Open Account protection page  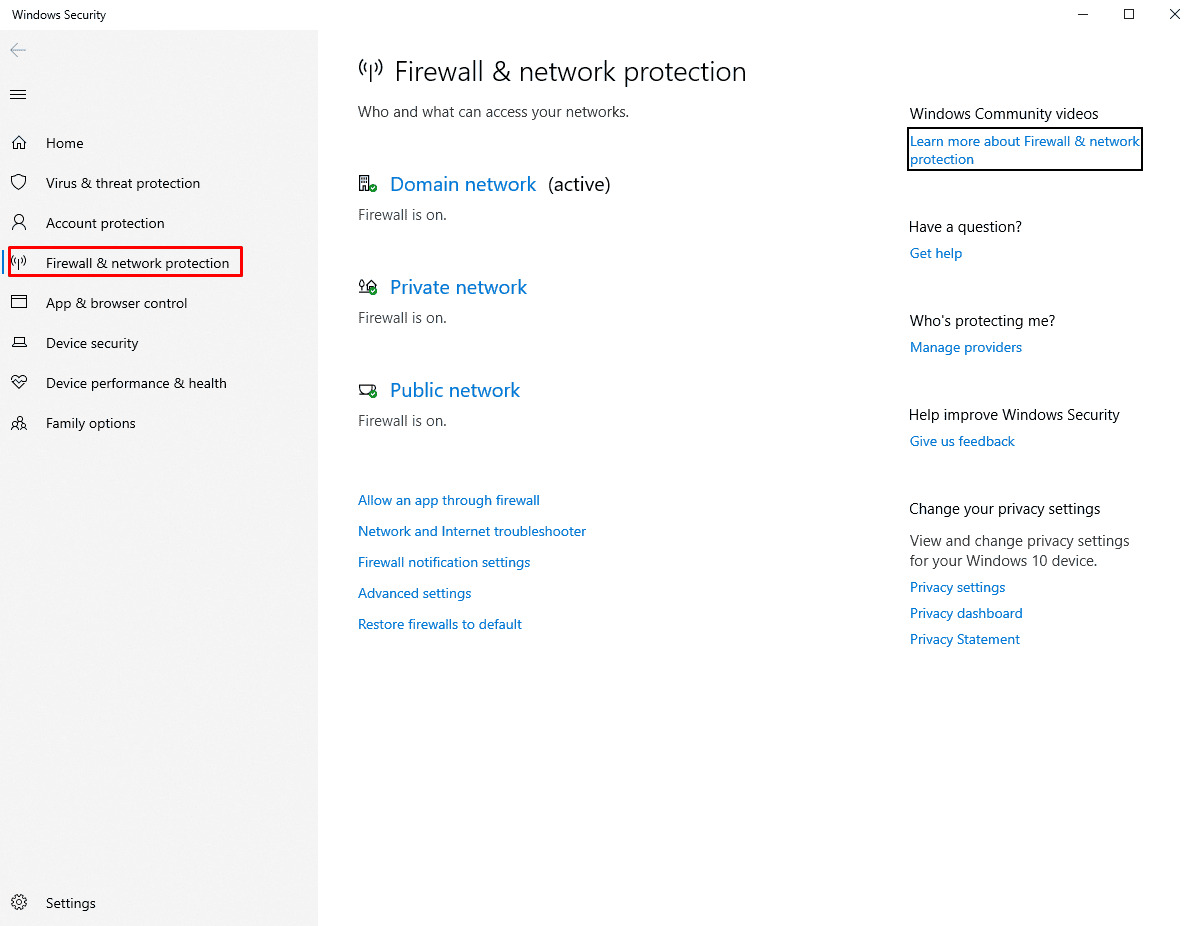point(105,223)
